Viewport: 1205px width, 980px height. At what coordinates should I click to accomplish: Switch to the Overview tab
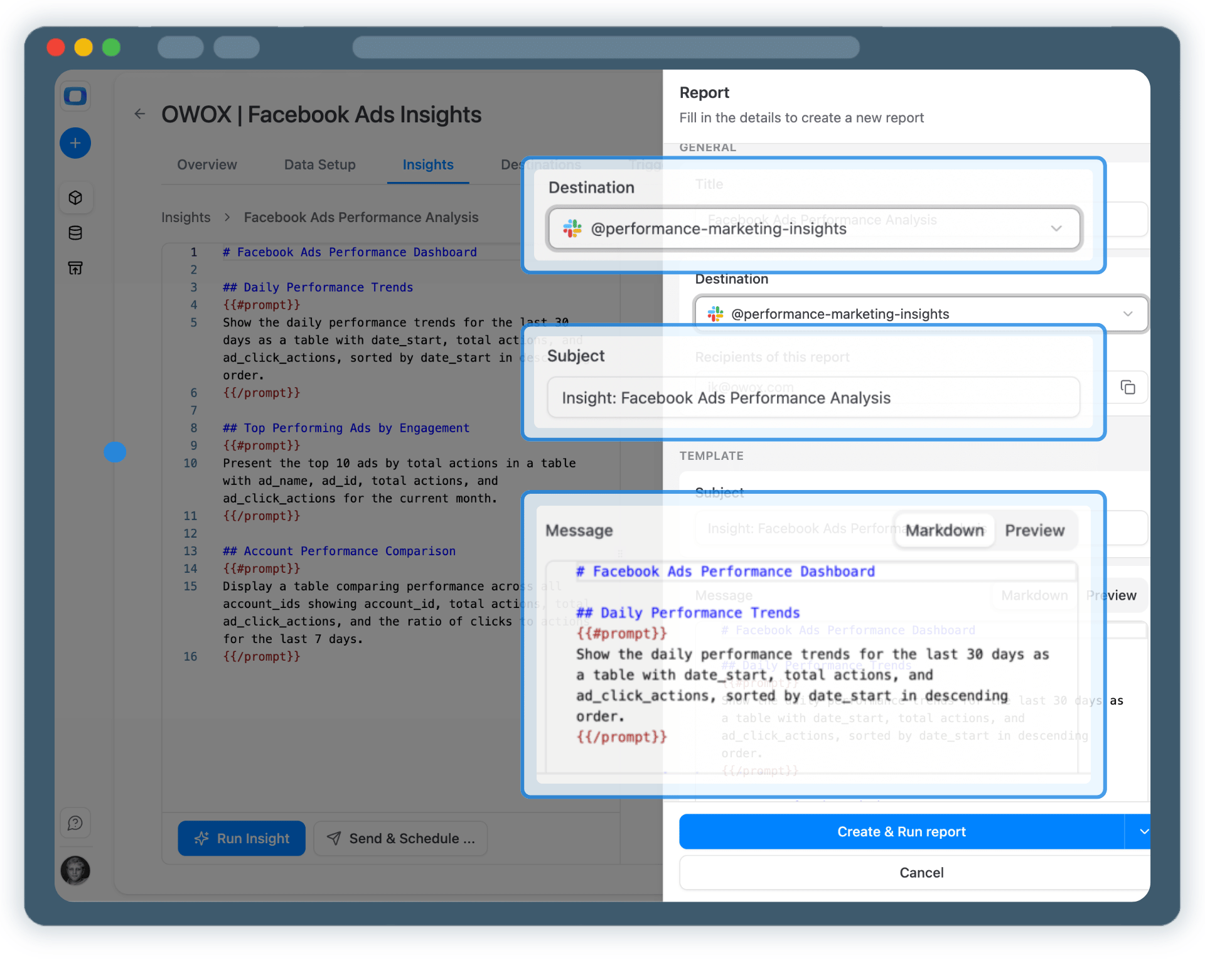click(x=206, y=164)
